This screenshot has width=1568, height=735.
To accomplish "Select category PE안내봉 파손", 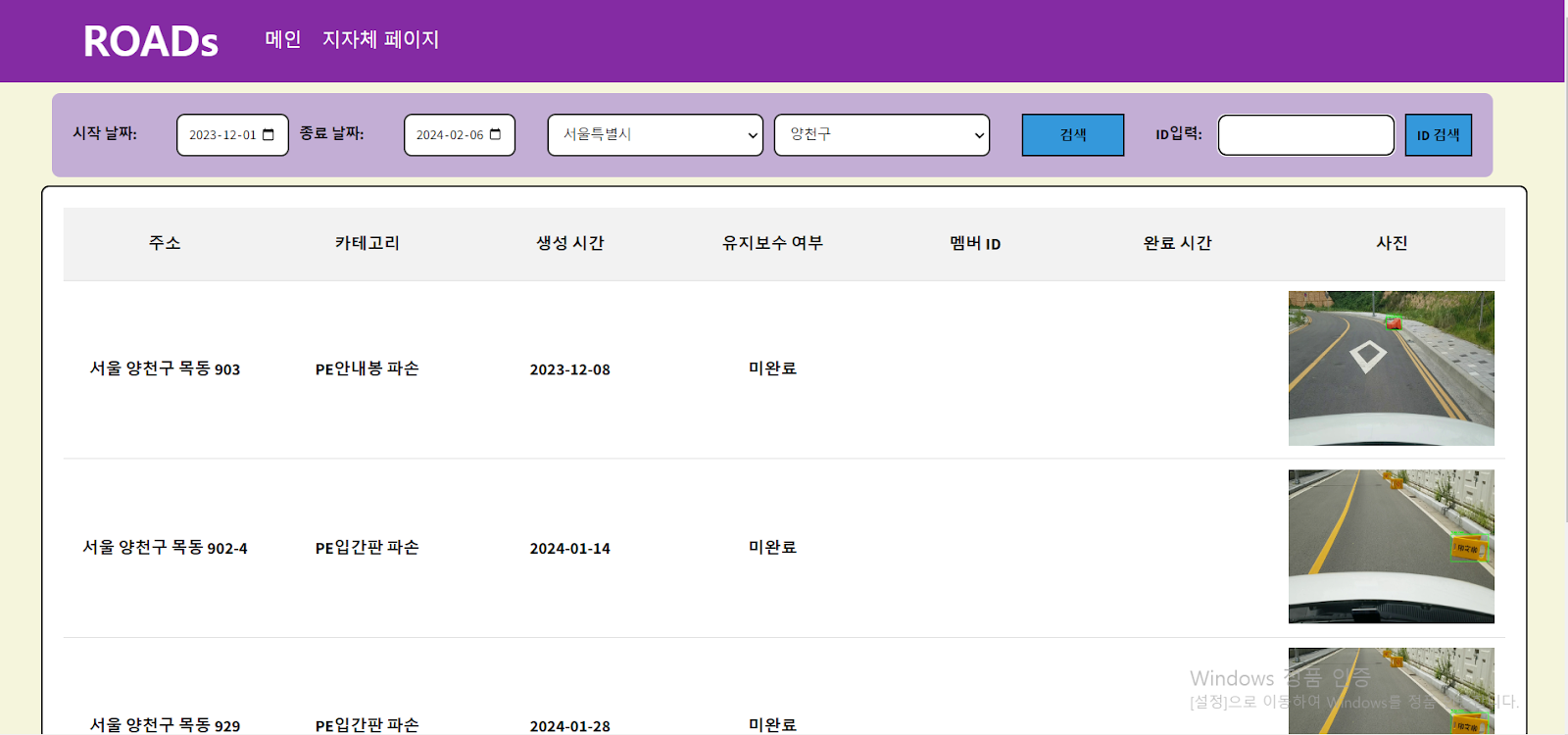I will (367, 368).
